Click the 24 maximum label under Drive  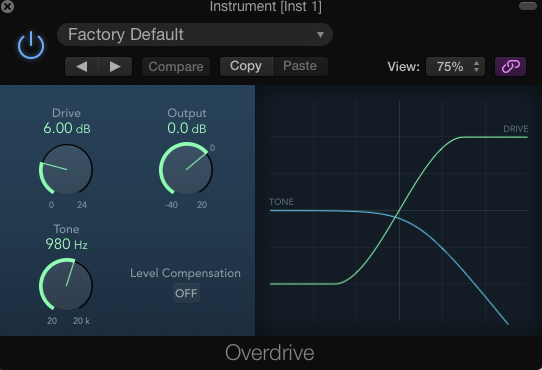82,205
